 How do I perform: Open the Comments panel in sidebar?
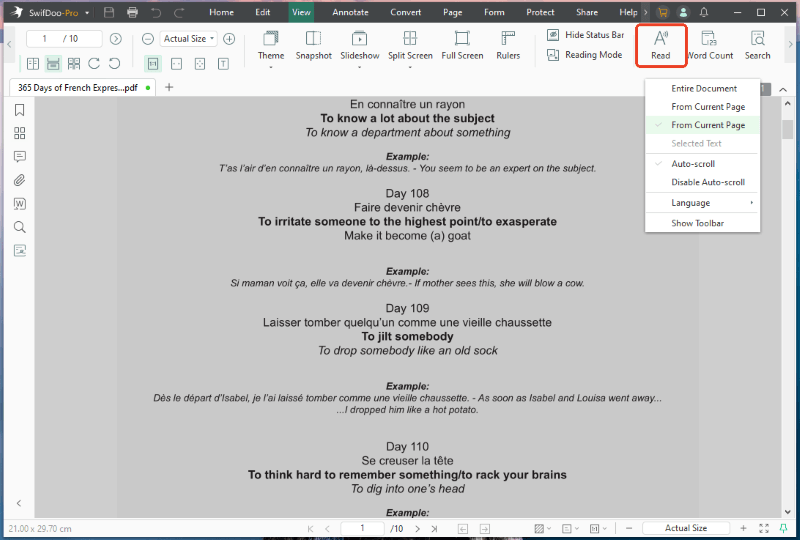click(x=19, y=156)
